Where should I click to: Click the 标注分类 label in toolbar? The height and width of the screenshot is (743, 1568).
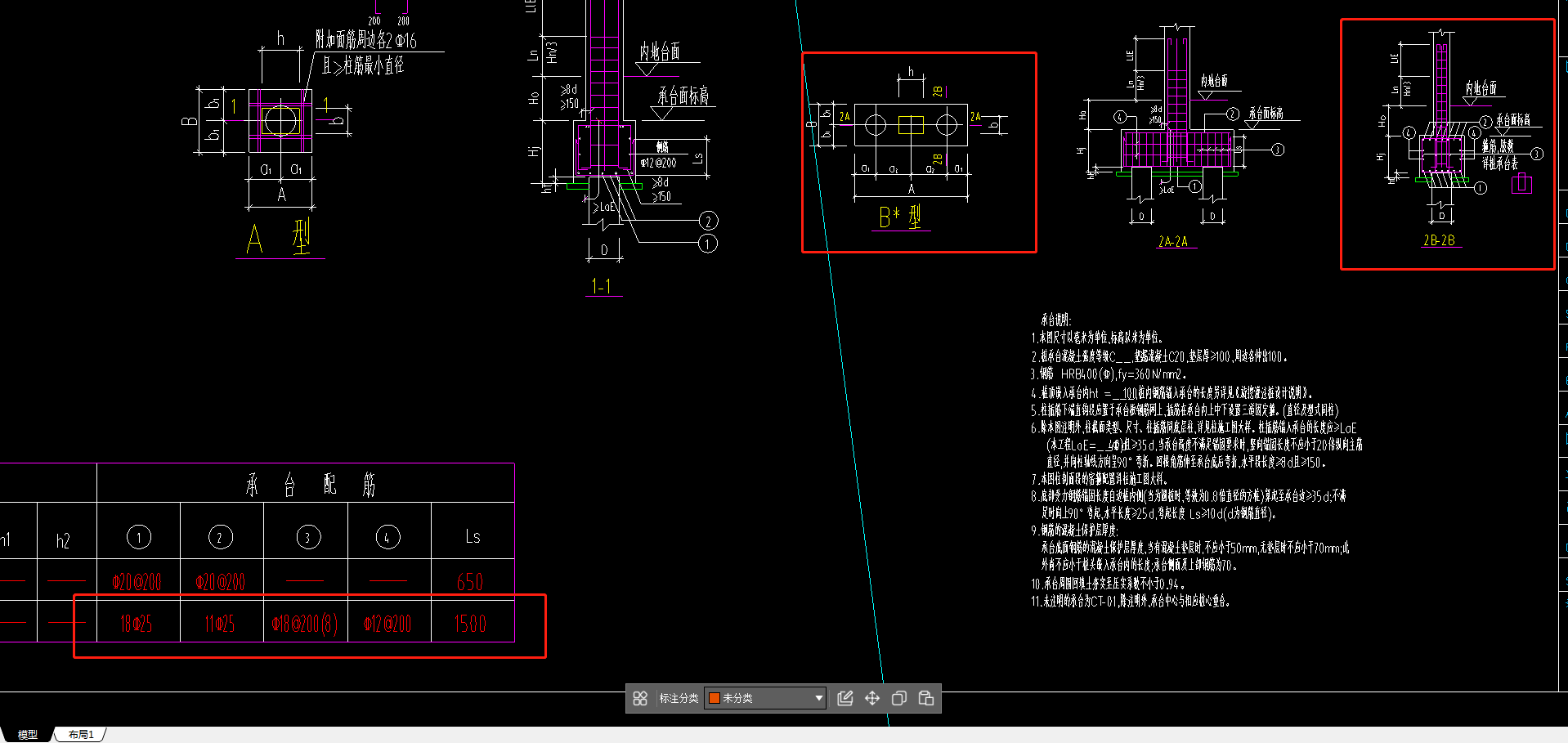click(679, 698)
